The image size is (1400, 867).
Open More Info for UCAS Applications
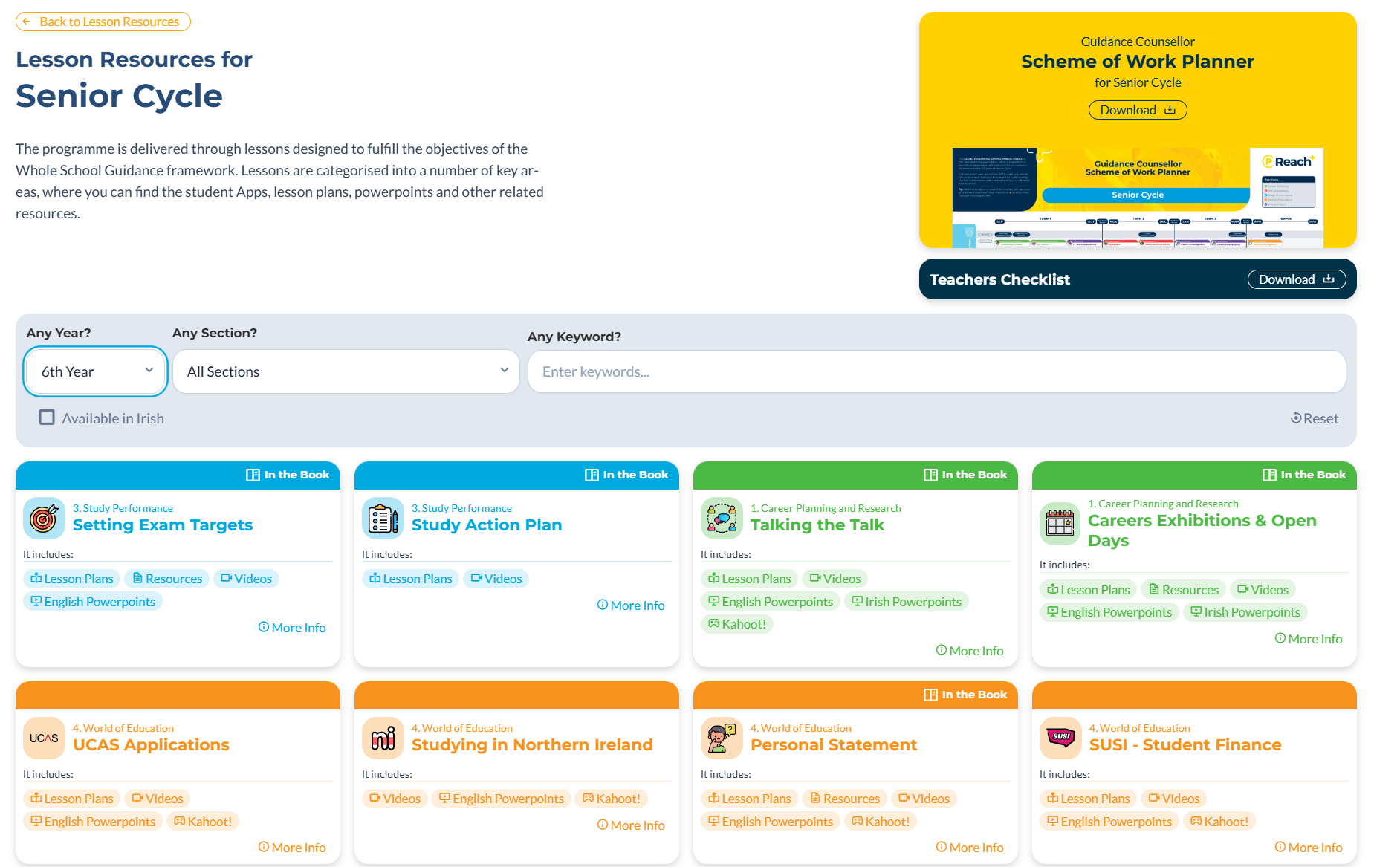(x=292, y=848)
